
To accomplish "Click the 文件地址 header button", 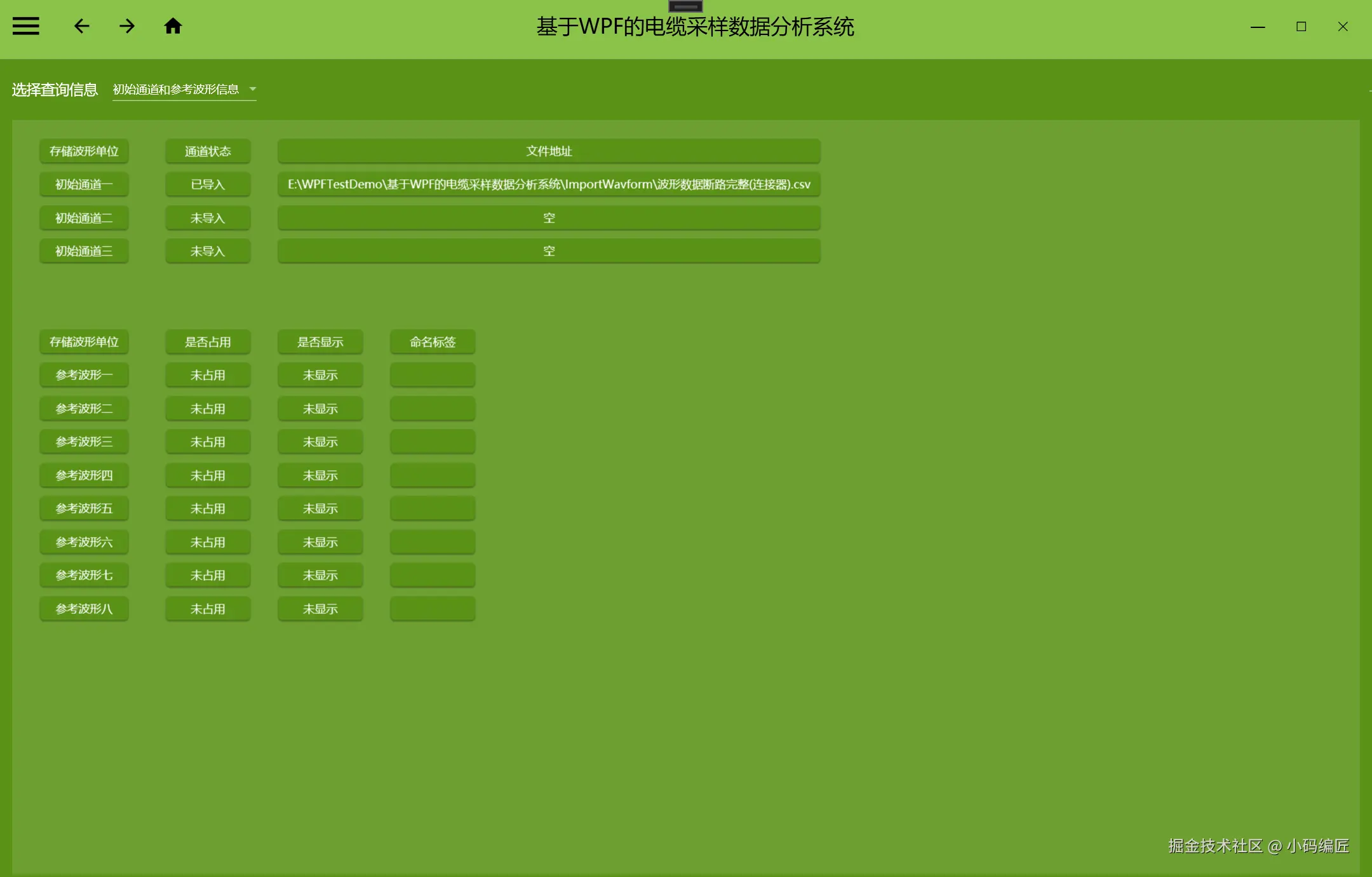I will (549, 151).
